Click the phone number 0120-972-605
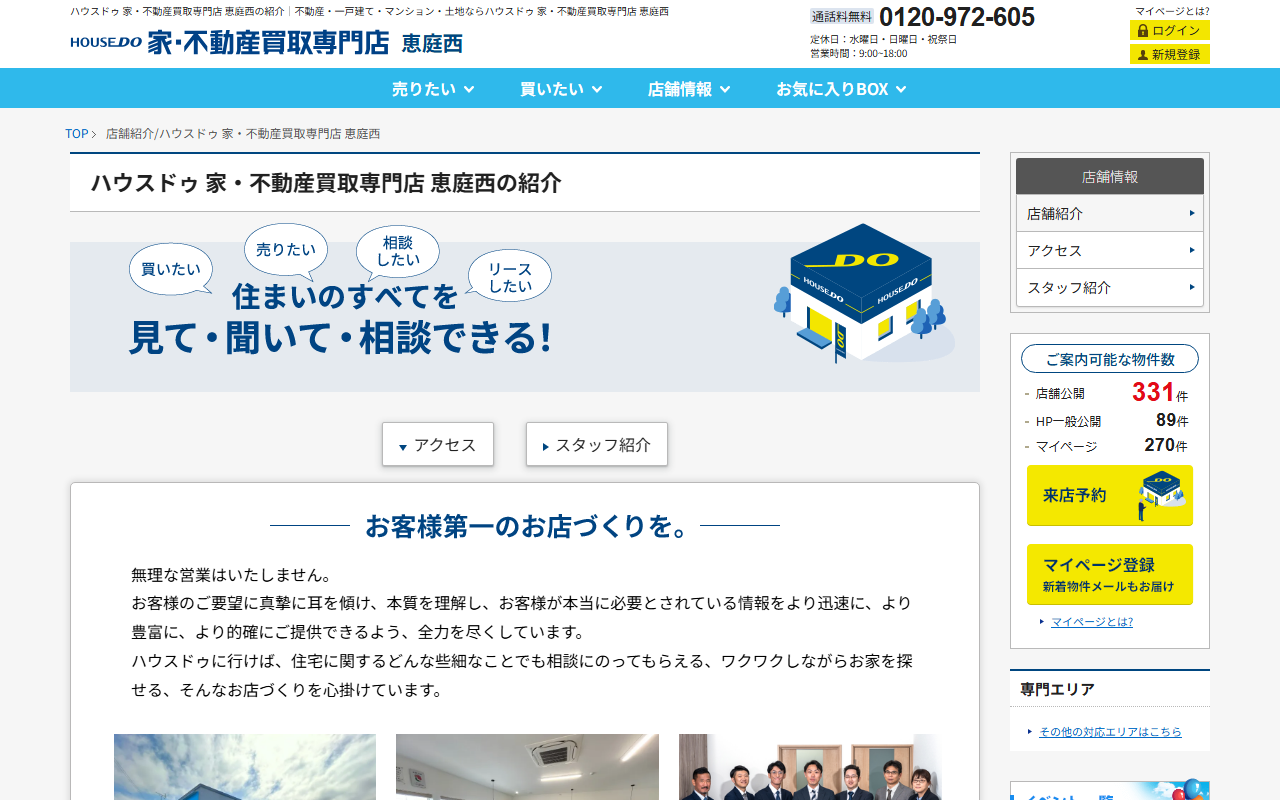 coord(957,17)
